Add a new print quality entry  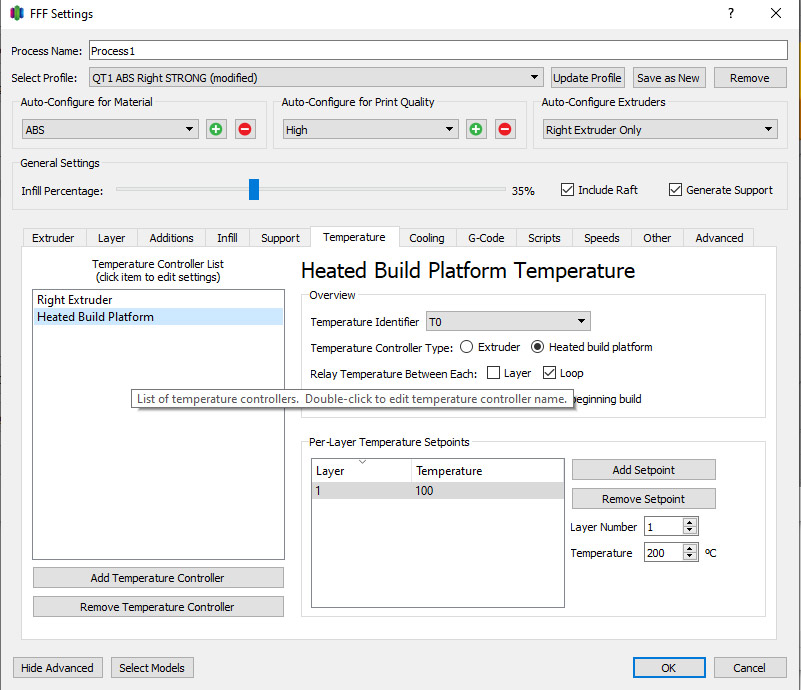click(x=476, y=129)
